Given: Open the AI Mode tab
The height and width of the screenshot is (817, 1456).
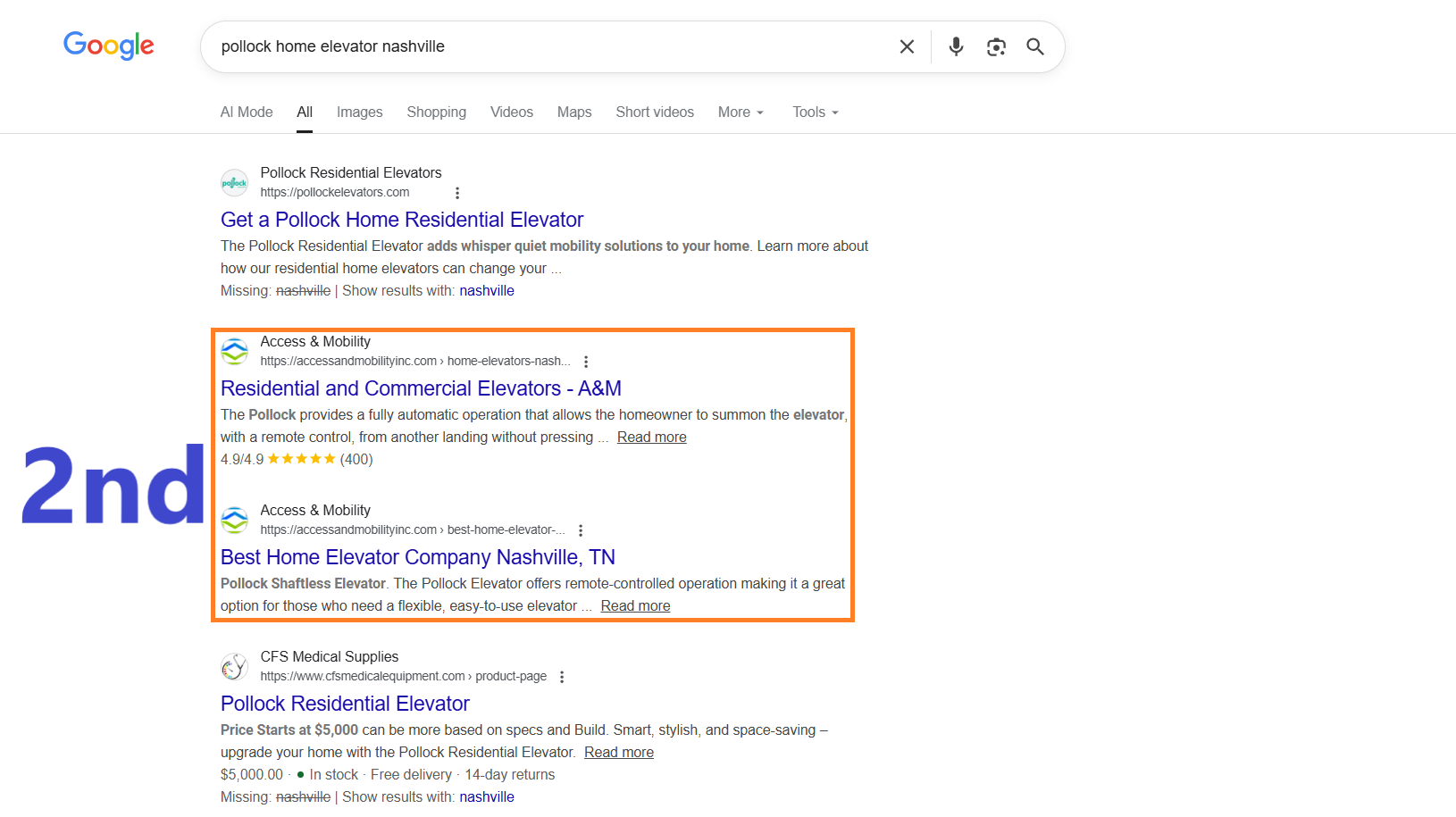Looking at the screenshot, I should coord(247,113).
